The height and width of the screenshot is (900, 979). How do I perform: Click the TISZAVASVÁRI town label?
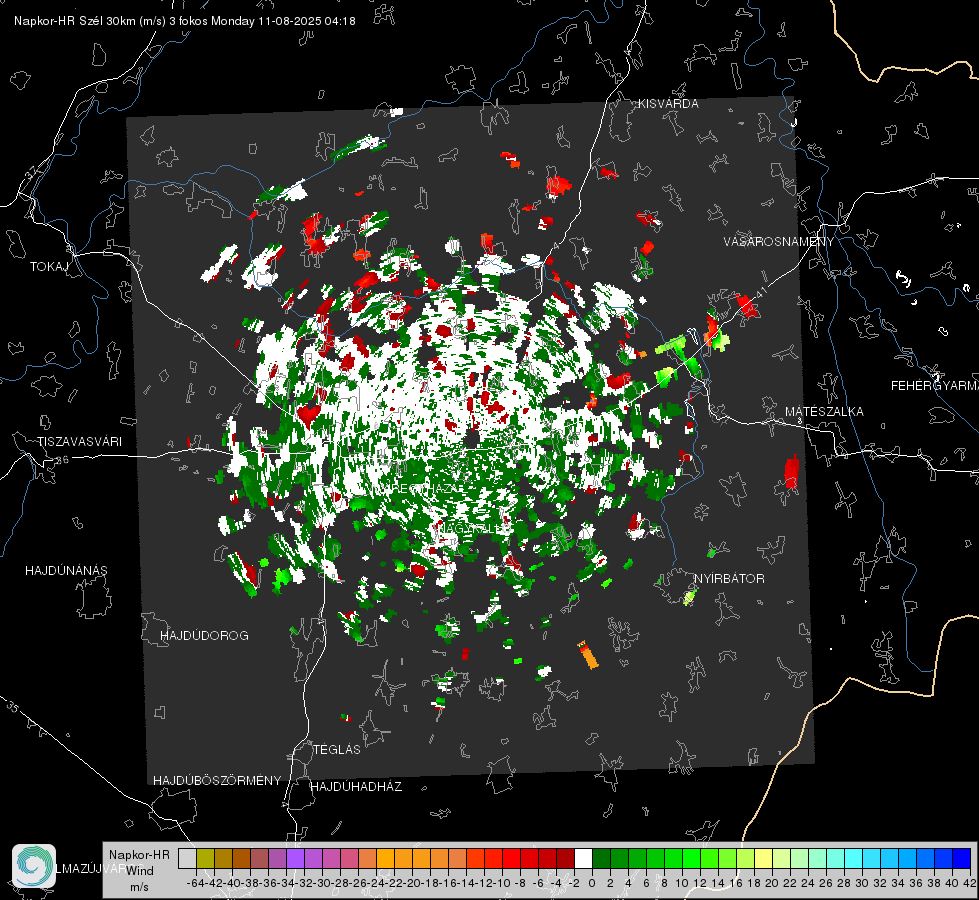point(79,442)
